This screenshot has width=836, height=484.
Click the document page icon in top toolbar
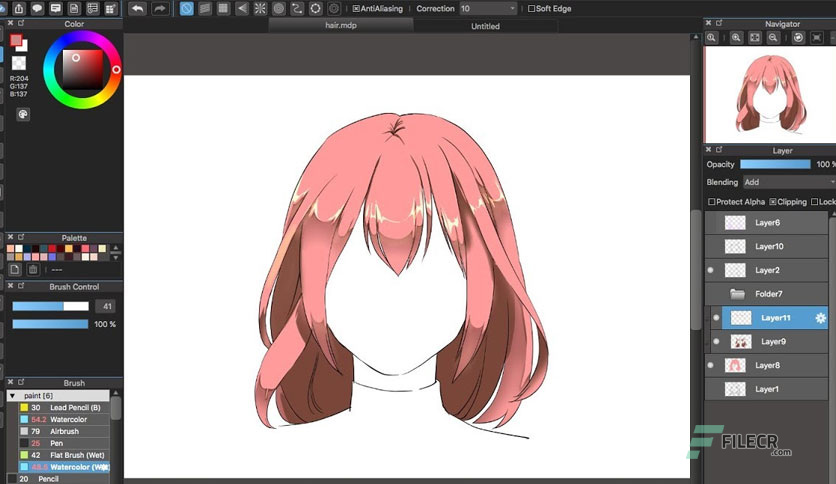[x=74, y=8]
